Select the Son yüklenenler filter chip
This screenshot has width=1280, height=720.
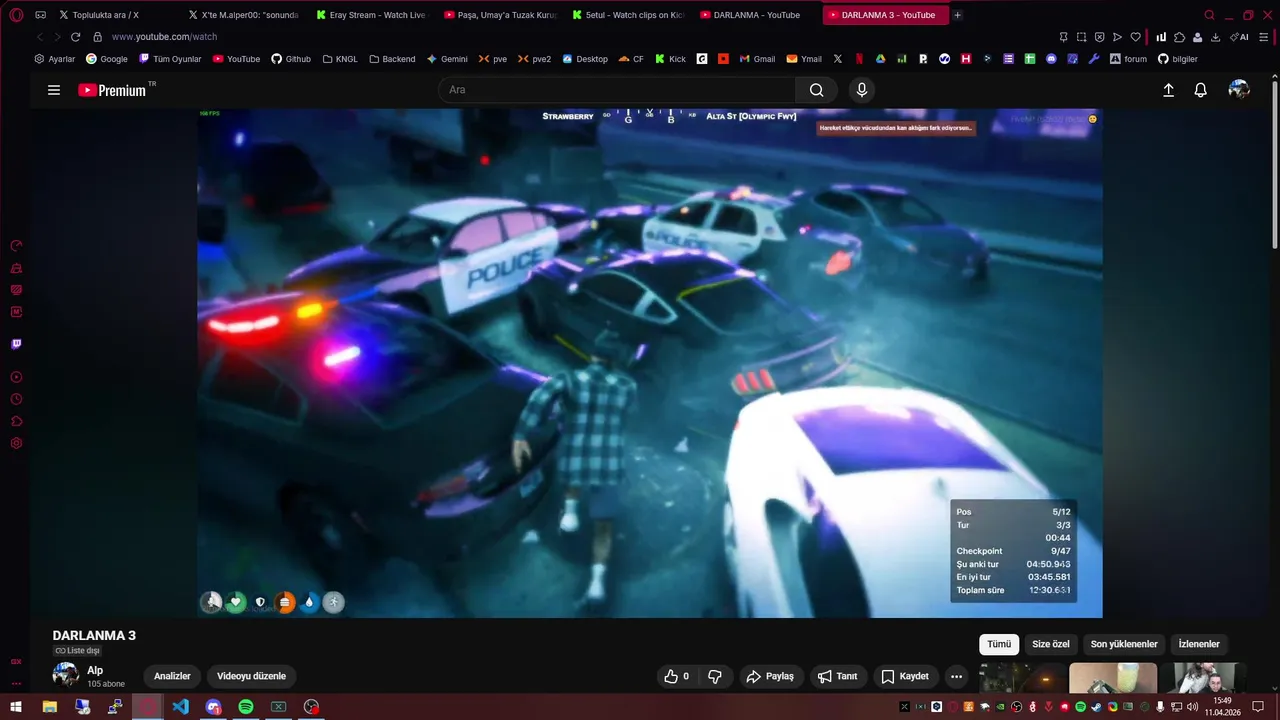click(x=1124, y=644)
